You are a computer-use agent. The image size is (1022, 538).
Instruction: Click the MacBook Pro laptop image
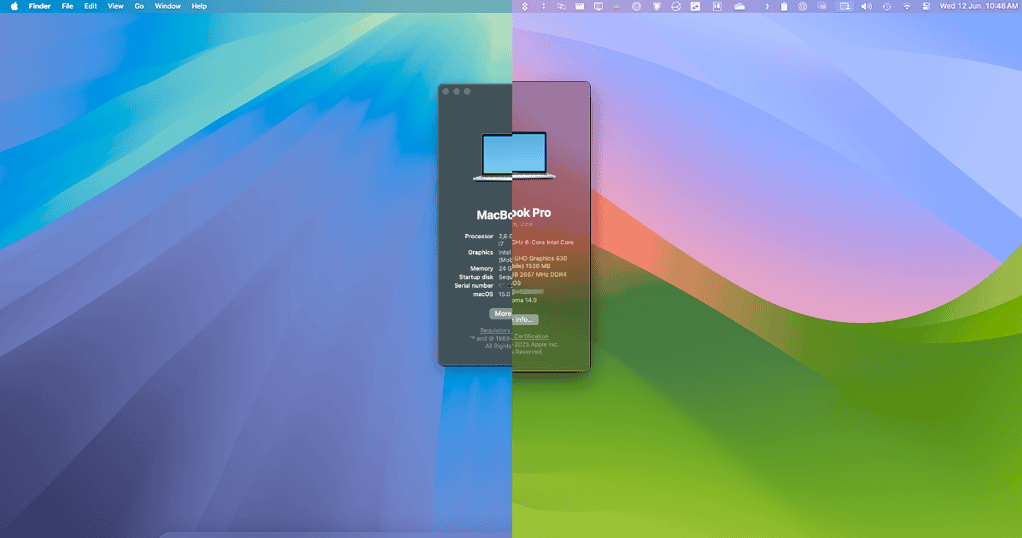click(x=512, y=156)
